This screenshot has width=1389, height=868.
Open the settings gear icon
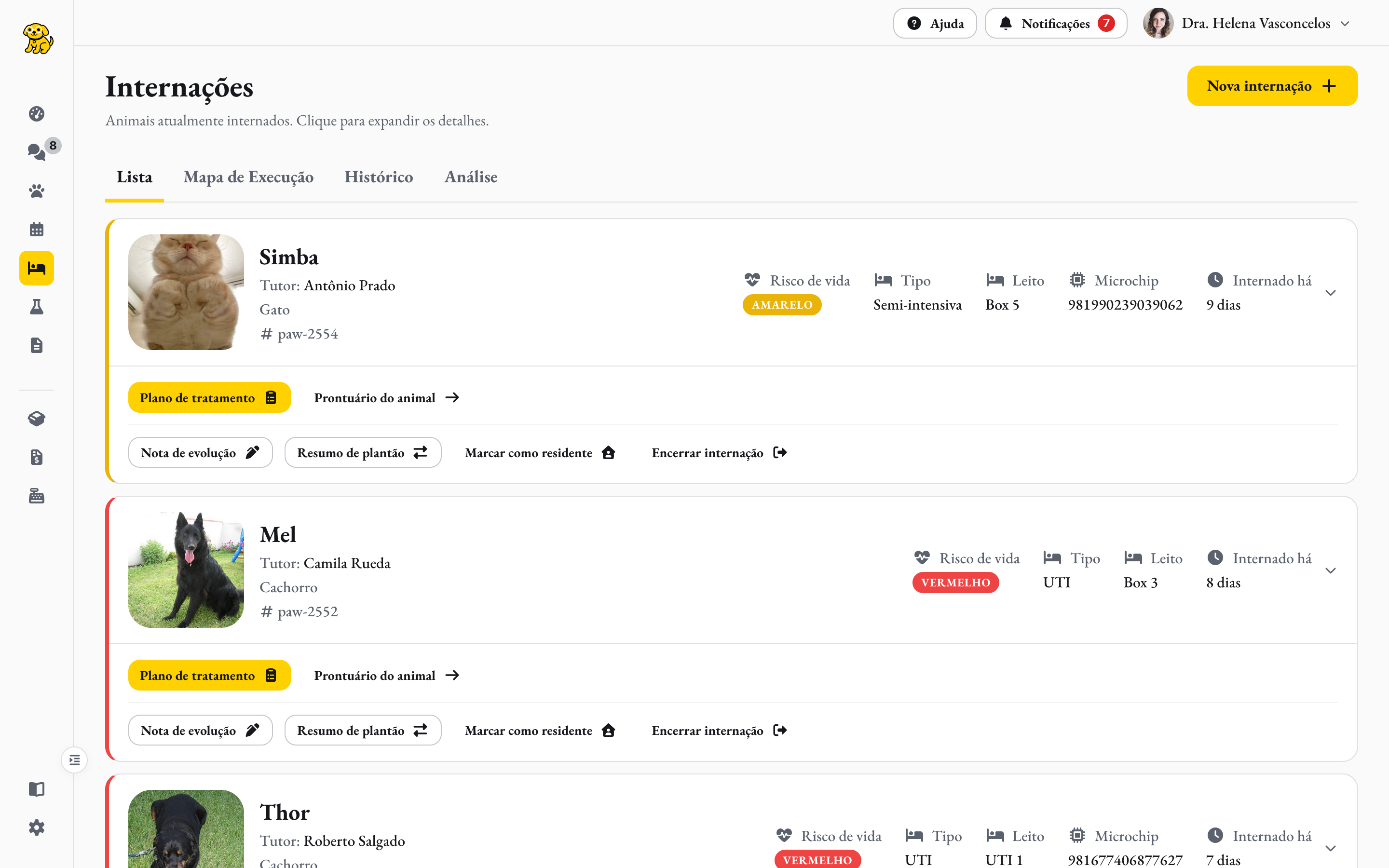tap(37, 828)
